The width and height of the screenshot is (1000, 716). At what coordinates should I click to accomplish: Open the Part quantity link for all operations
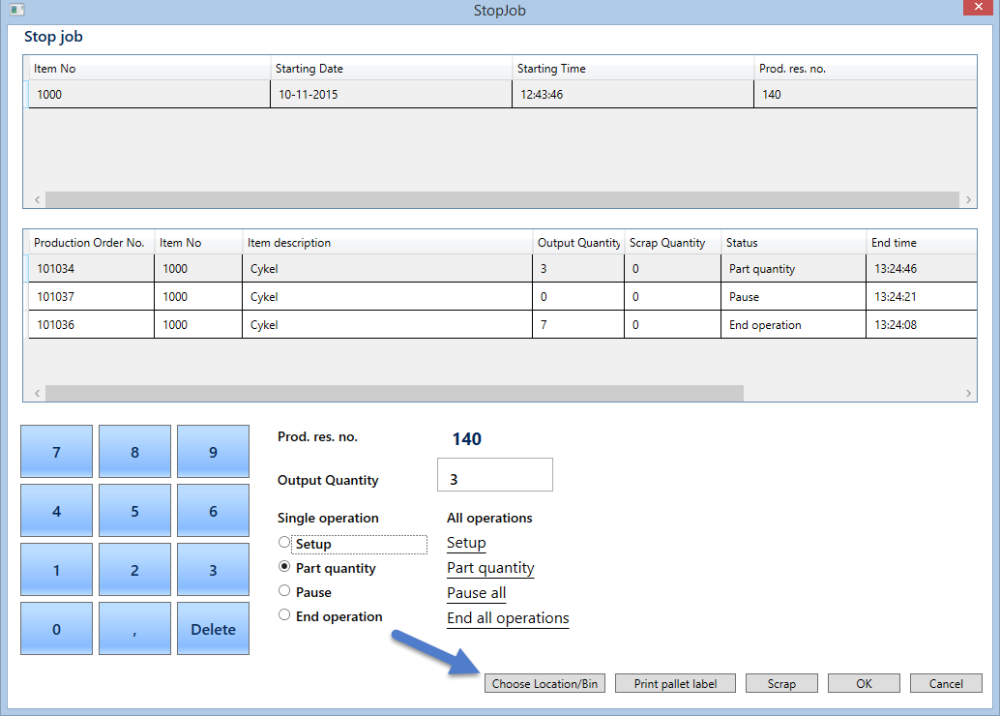pos(490,567)
